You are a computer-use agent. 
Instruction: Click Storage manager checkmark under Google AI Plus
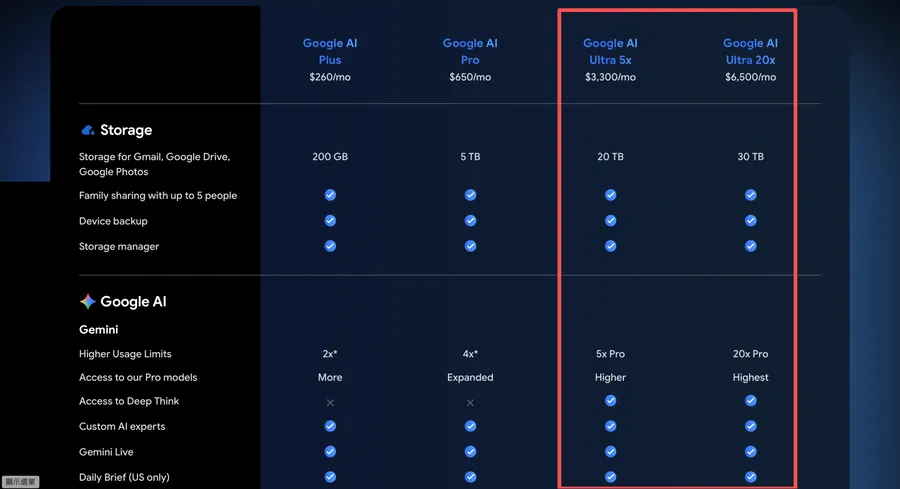330,246
